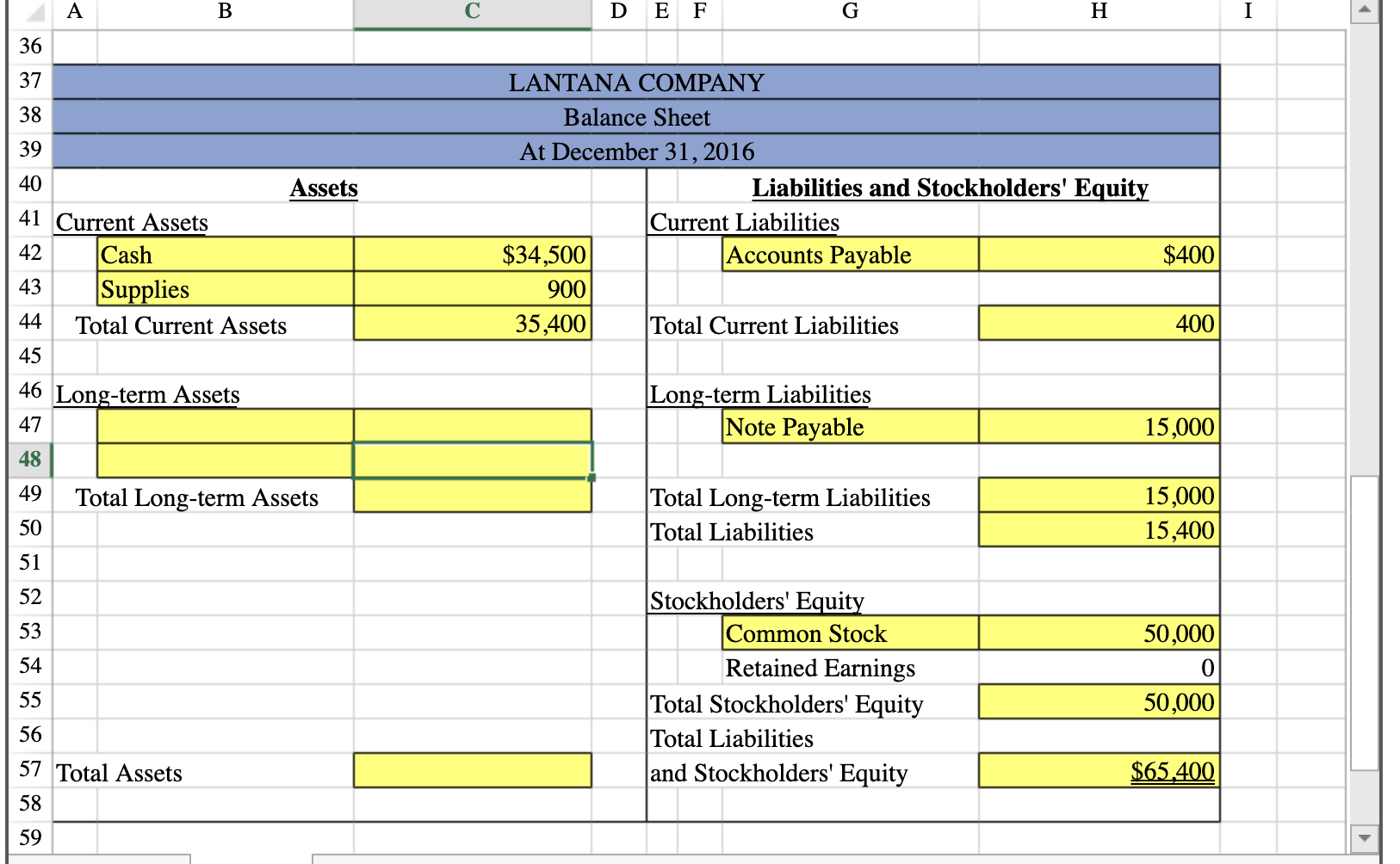Click the LANTANA COMPANY title banner
1400x864 pixels.
[x=637, y=83]
